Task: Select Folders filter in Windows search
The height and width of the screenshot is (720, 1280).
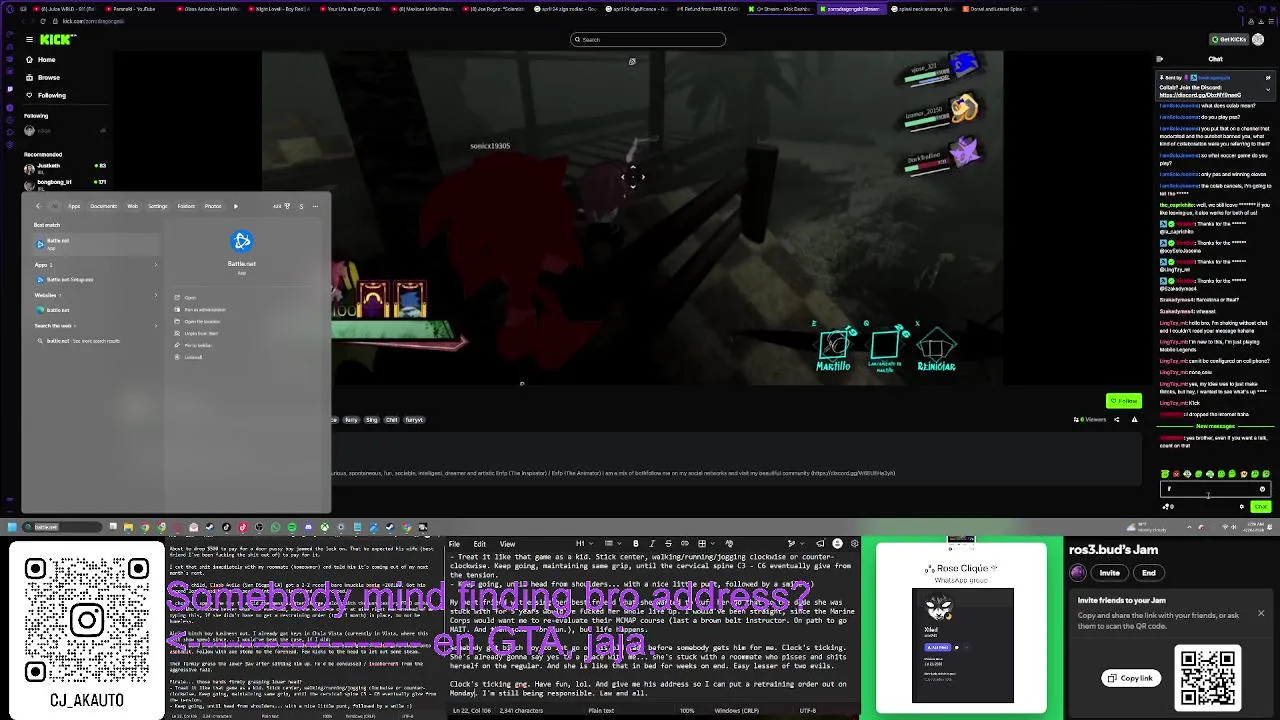Action: point(186,206)
